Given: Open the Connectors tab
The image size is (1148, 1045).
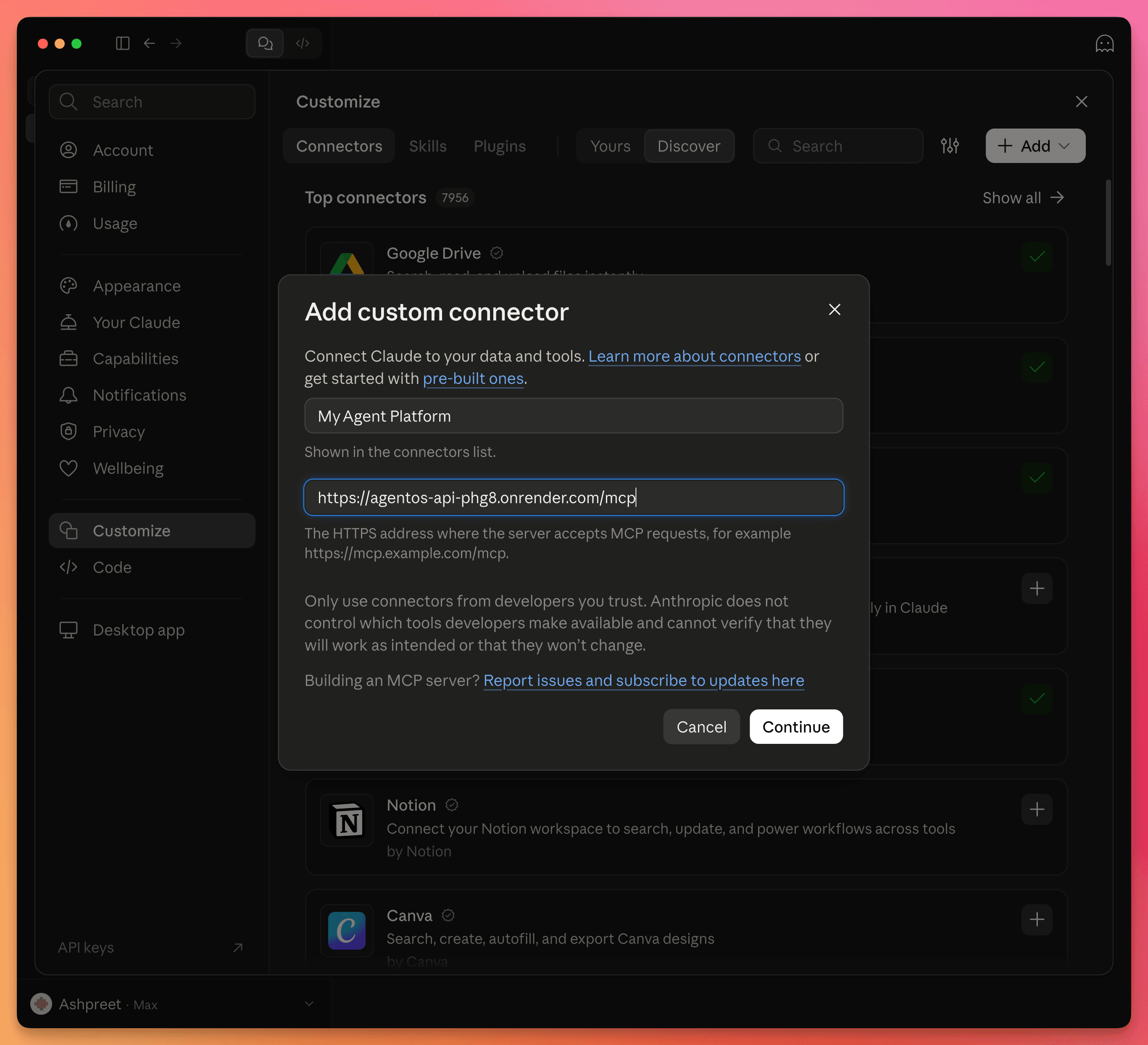Looking at the screenshot, I should [339, 146].
